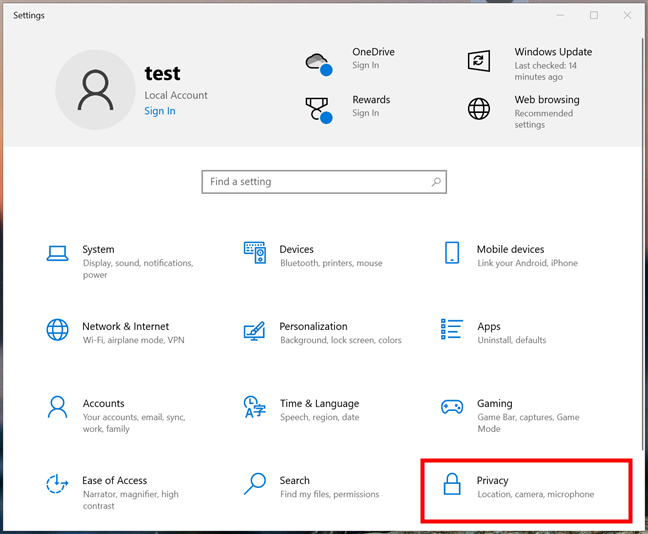This screenshot has height=534, width=648.
Task: Open the OneDrive header title
Action: pos(373,52)
